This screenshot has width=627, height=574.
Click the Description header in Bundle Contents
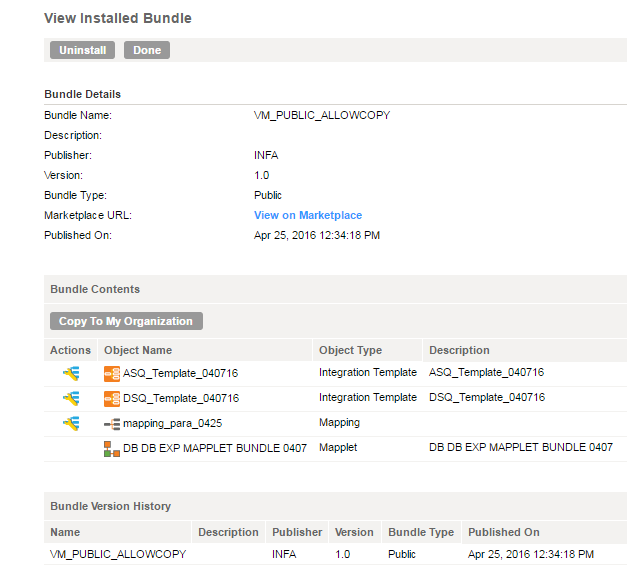click(525, 350)
